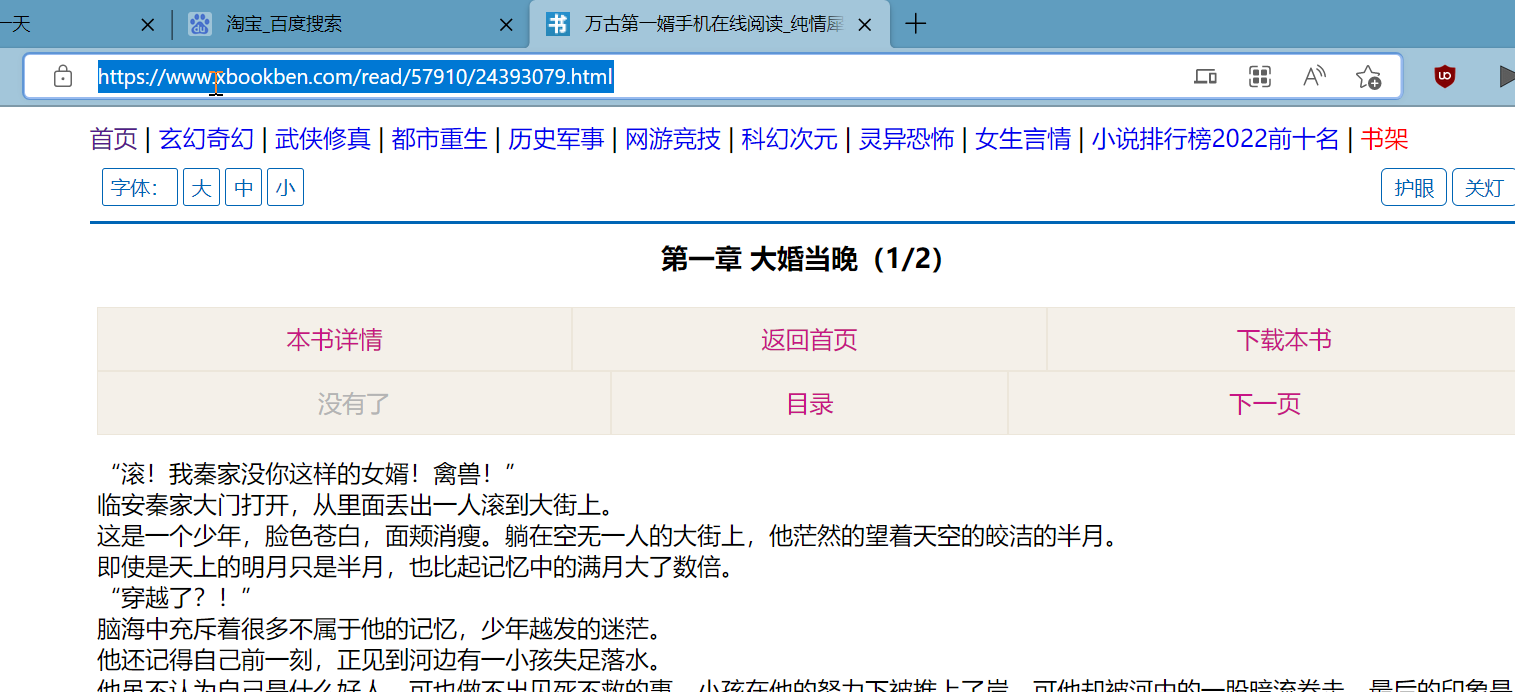This screenshot has width=1515, height=692.
Task: Open the uBlock Origin extension icon
Action: click(1444, 76)
